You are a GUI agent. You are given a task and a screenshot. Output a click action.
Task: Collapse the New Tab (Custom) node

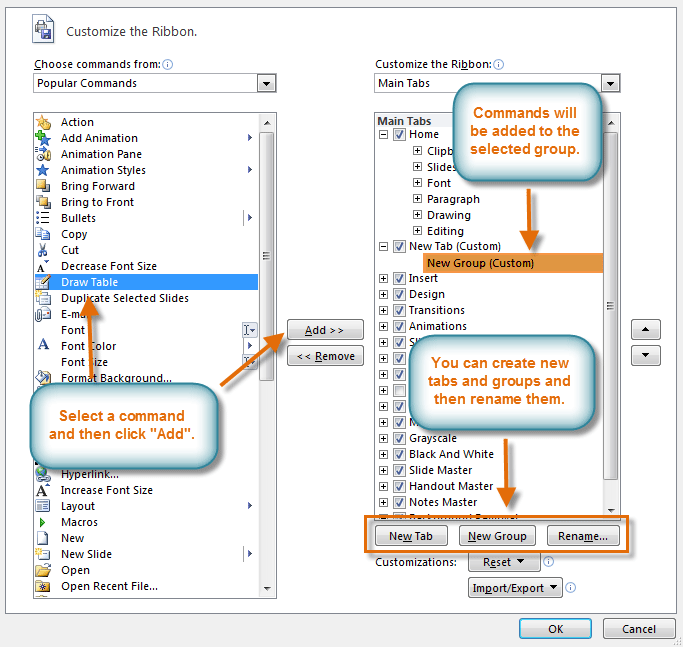click(383, 247)
